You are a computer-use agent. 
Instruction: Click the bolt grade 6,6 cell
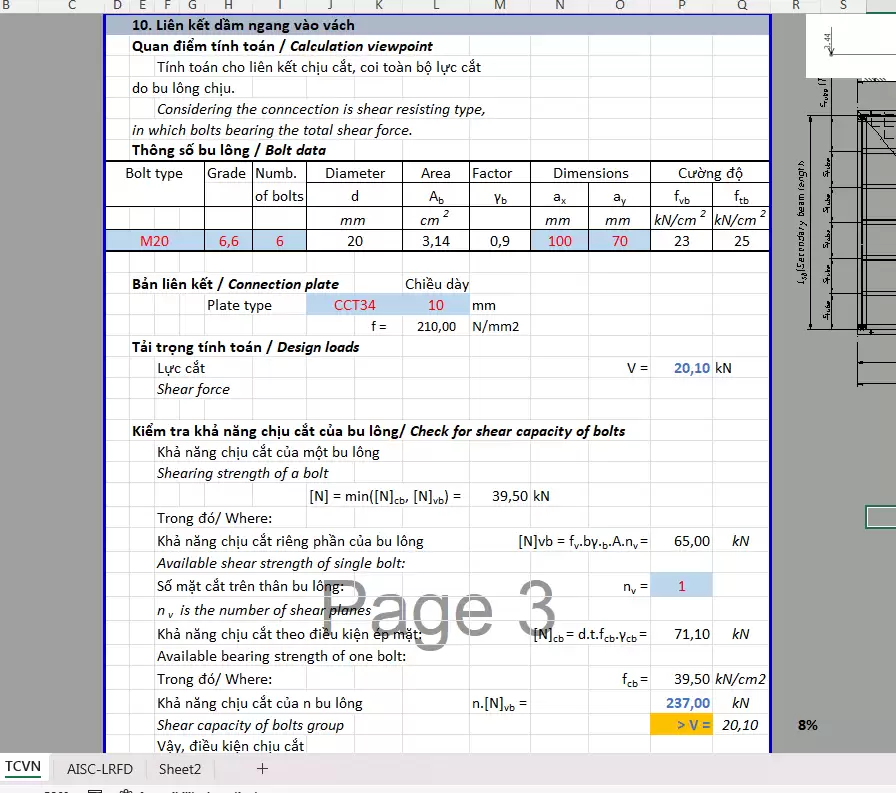228,241
